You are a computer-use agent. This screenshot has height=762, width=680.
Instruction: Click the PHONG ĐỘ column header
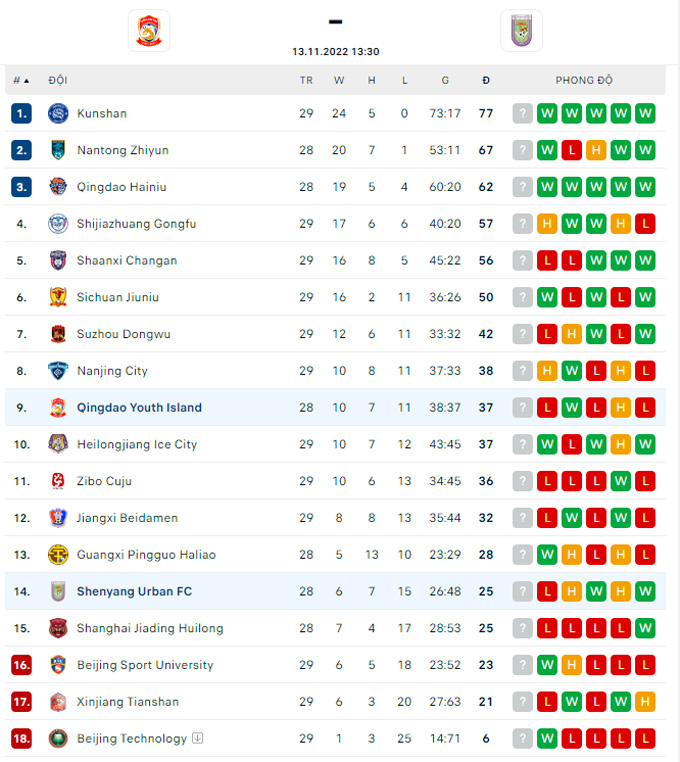584,80
